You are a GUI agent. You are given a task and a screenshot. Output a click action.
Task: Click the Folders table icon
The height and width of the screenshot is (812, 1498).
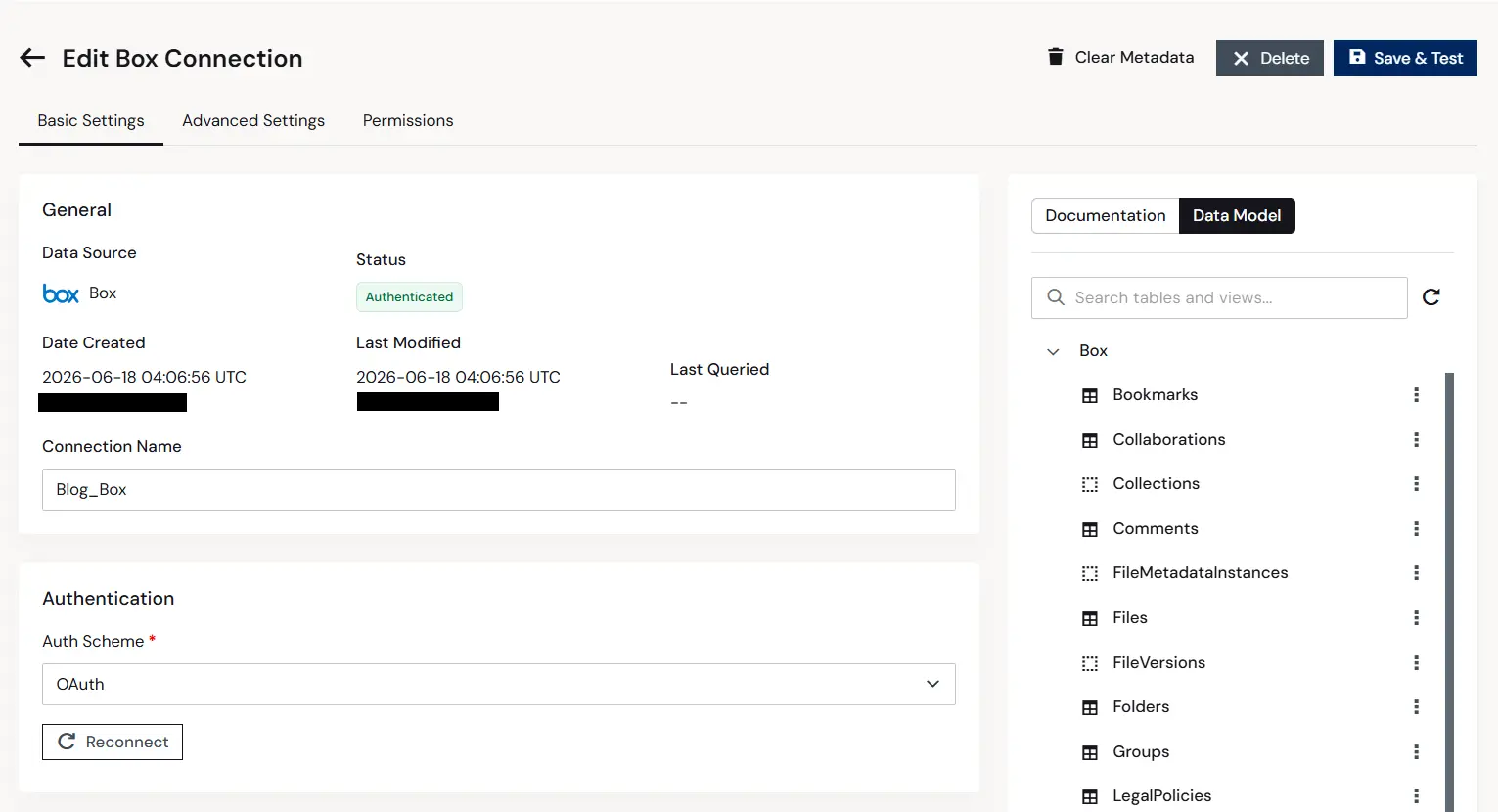1090,707
